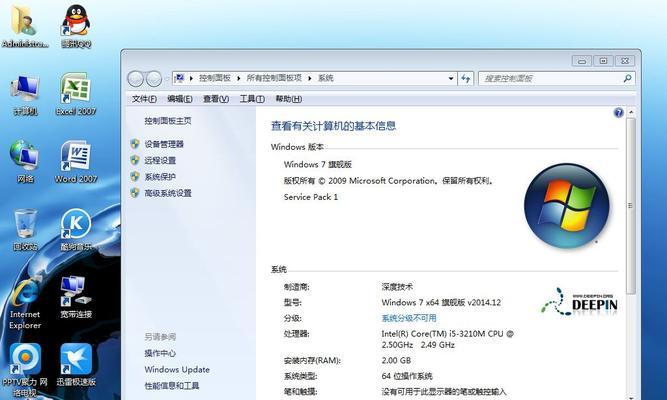The height and width of the screenshot is (400, 667).
Task: Click the scrollbar up arrow
Action: click(630, 112)
